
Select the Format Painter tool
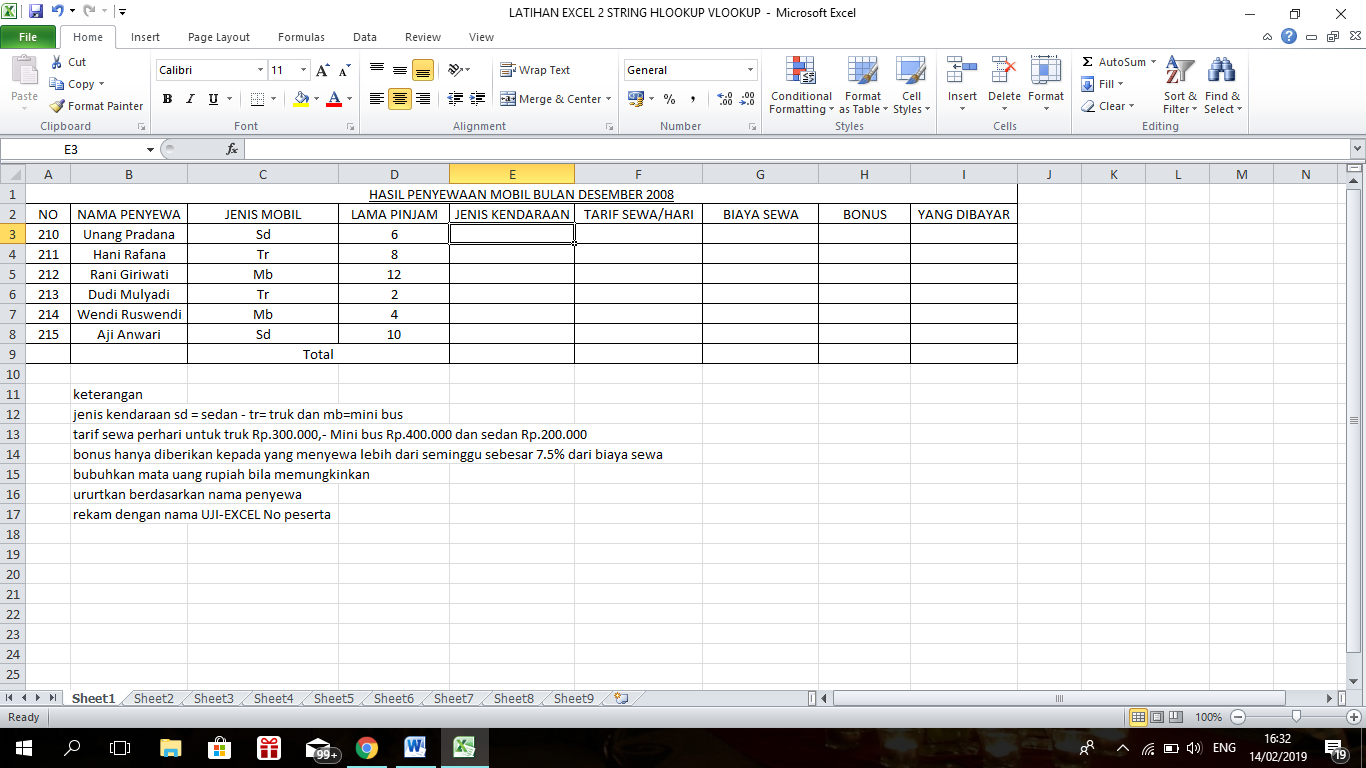point(96,105)
